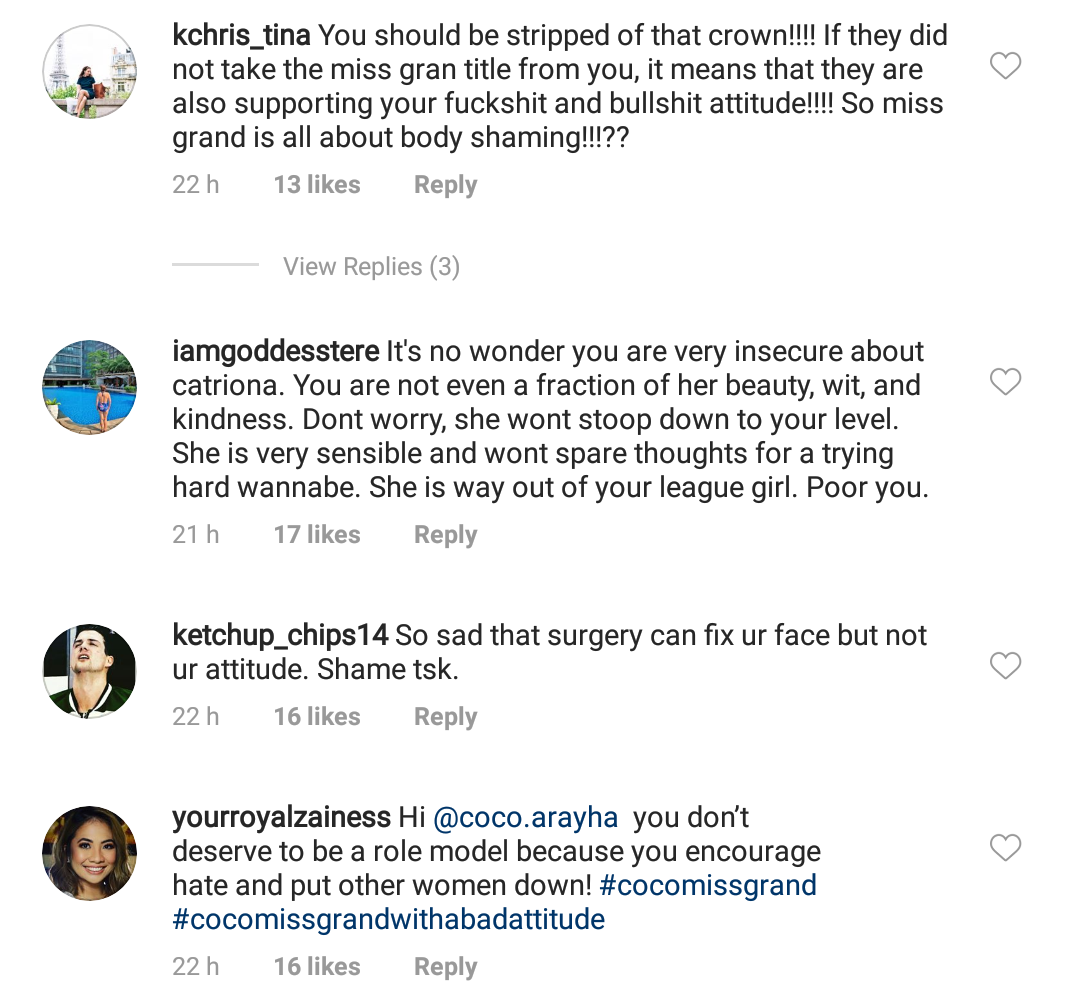View ketchup_chips14's profile photo
The image size is (1080, 1007).
89,671
